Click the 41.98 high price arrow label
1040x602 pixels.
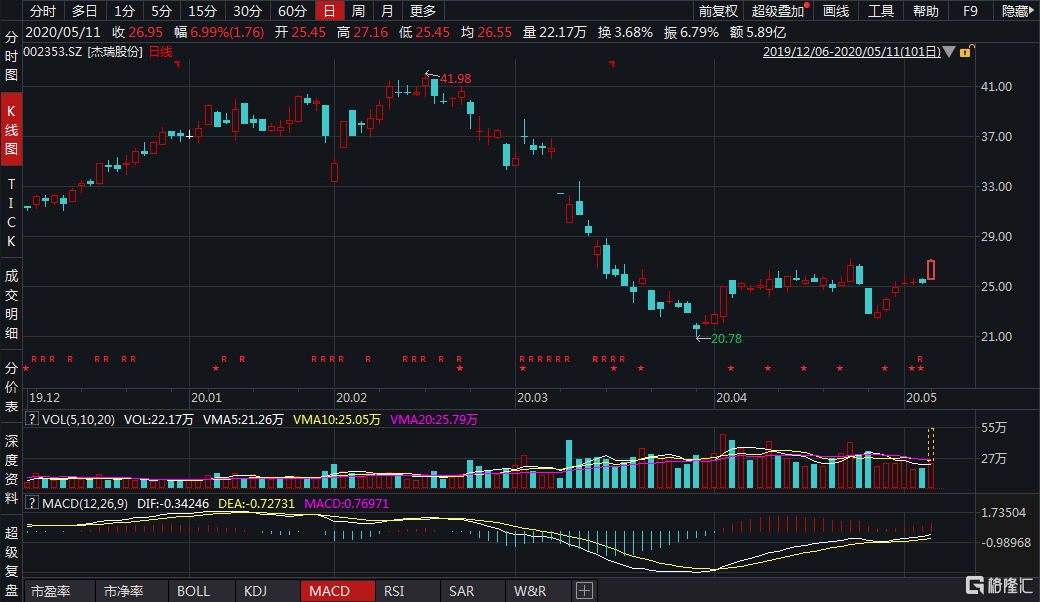pos(448,78)
